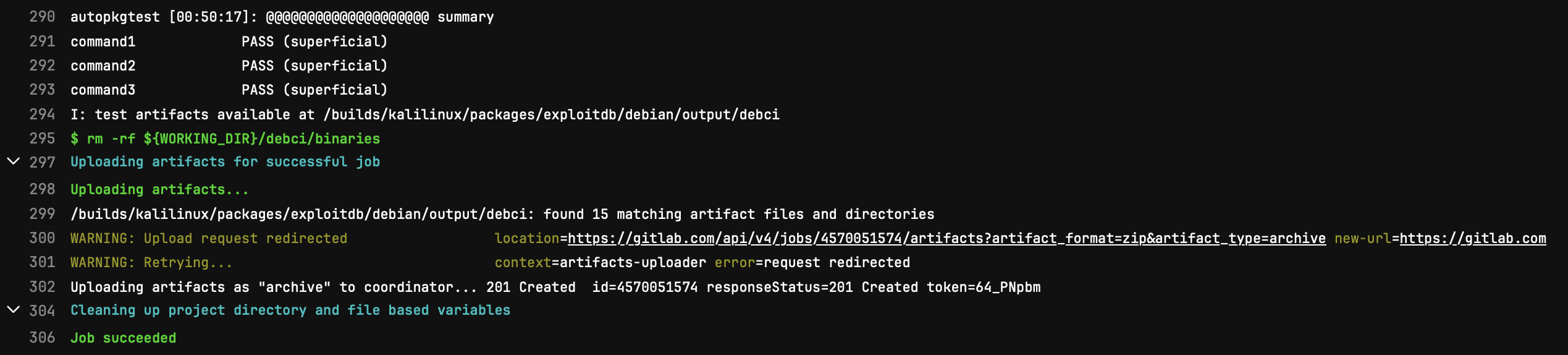This screenshot has width=1568, height=355.
Task: Select line number 302 link
Action: point(42,287)
